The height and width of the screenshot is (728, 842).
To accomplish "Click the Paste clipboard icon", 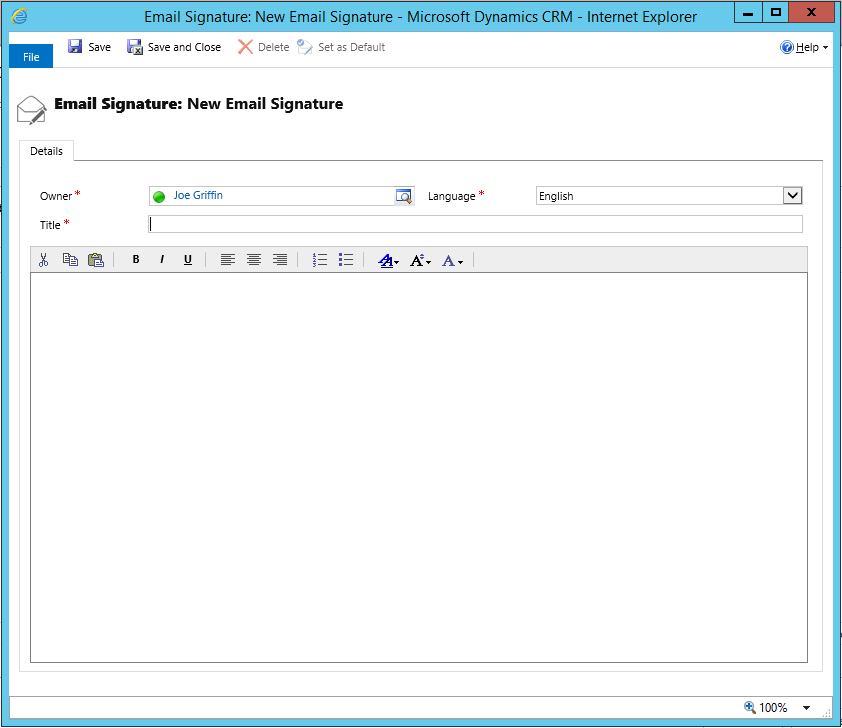I will point(96,260).
